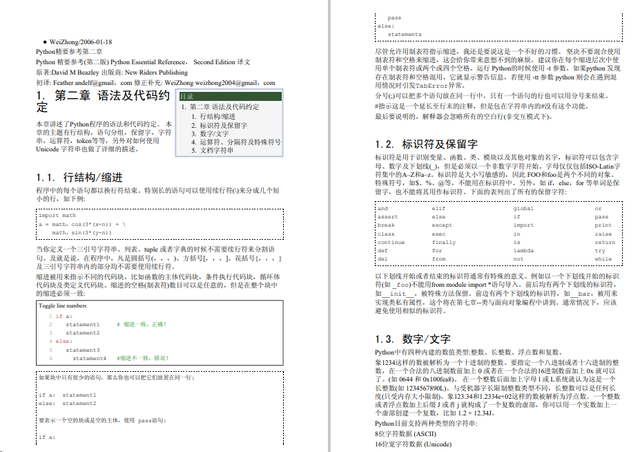
Task: Click the section heading '1.3. 数字/文字'
Action: click(413, 339)
